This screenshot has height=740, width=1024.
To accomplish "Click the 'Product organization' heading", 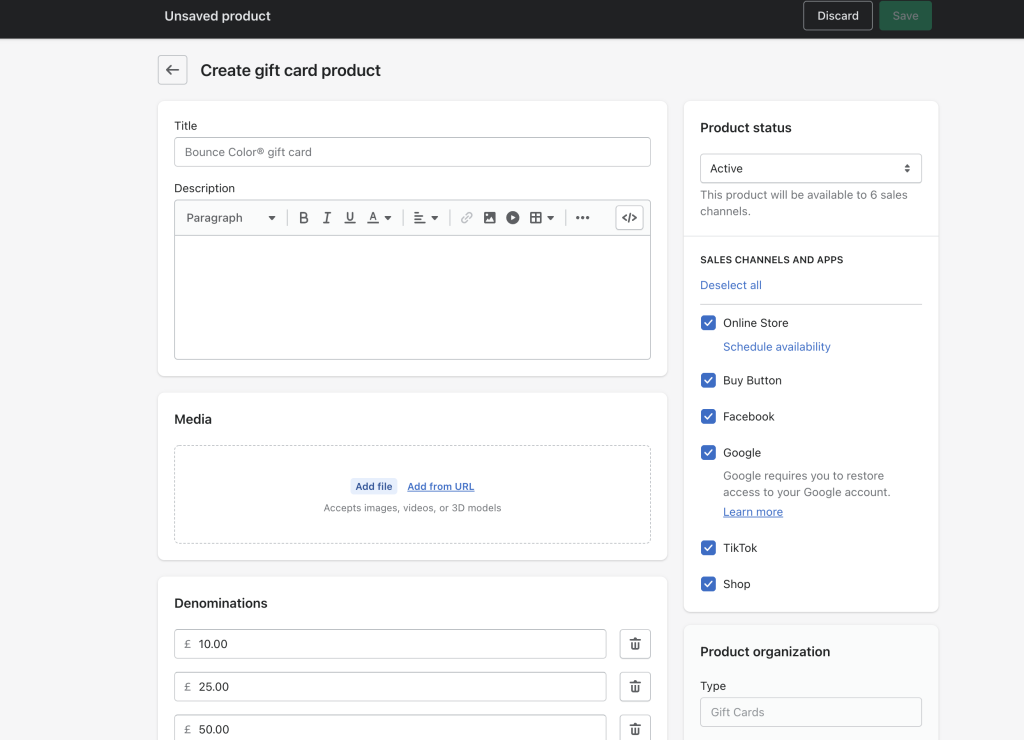I will tap(765, 652).
